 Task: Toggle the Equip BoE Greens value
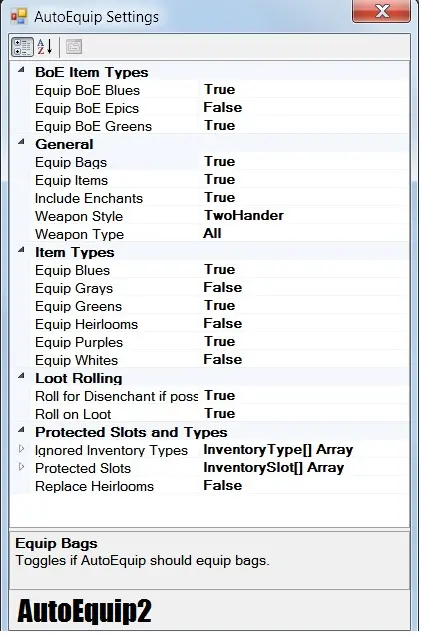pyautogui.click(x=219, y=126)
